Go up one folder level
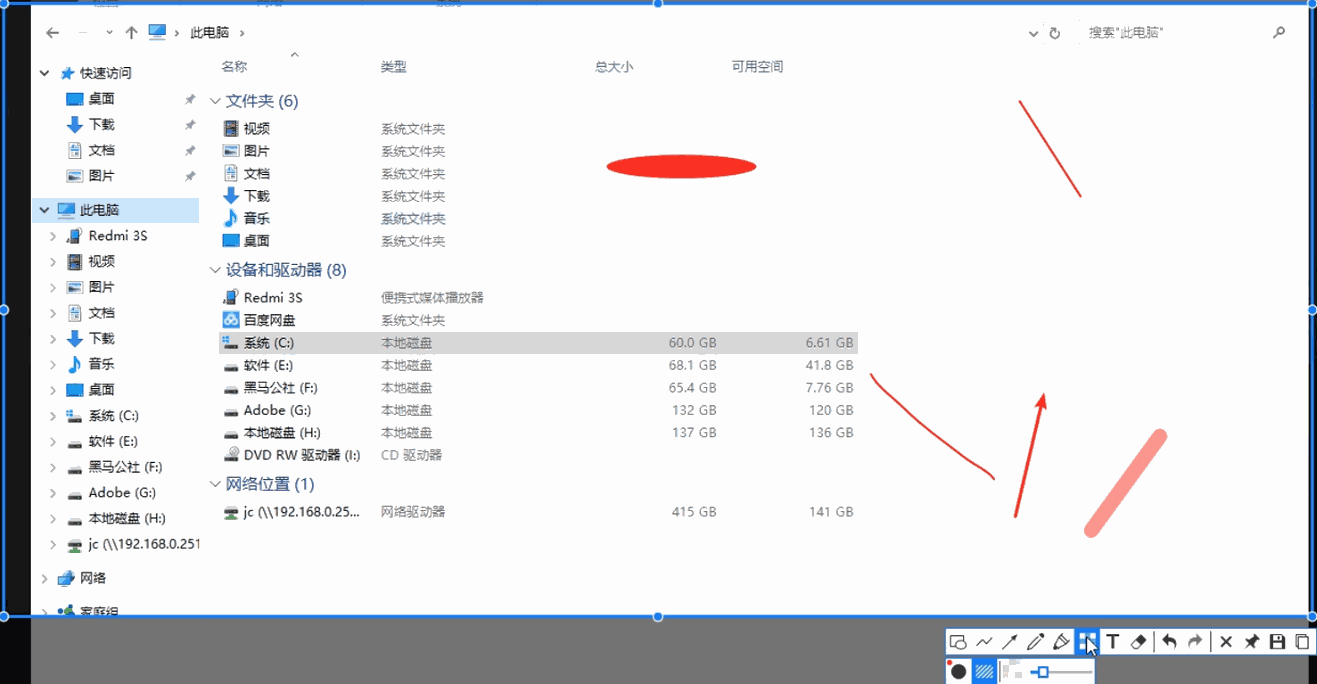This screenshot has height=684, width=1317. click(x=131, y=33)
